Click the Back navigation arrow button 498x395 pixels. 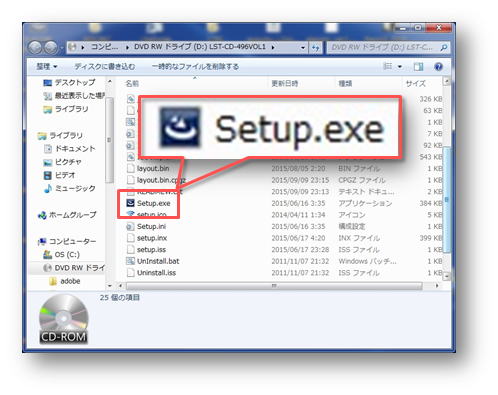tap(35, 47)
